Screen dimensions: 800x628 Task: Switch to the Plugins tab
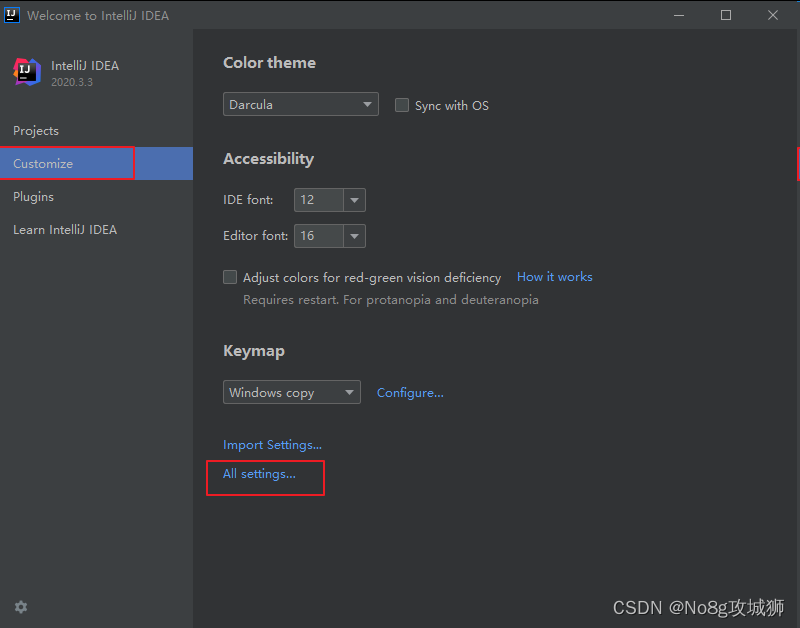tap(96, 196)
